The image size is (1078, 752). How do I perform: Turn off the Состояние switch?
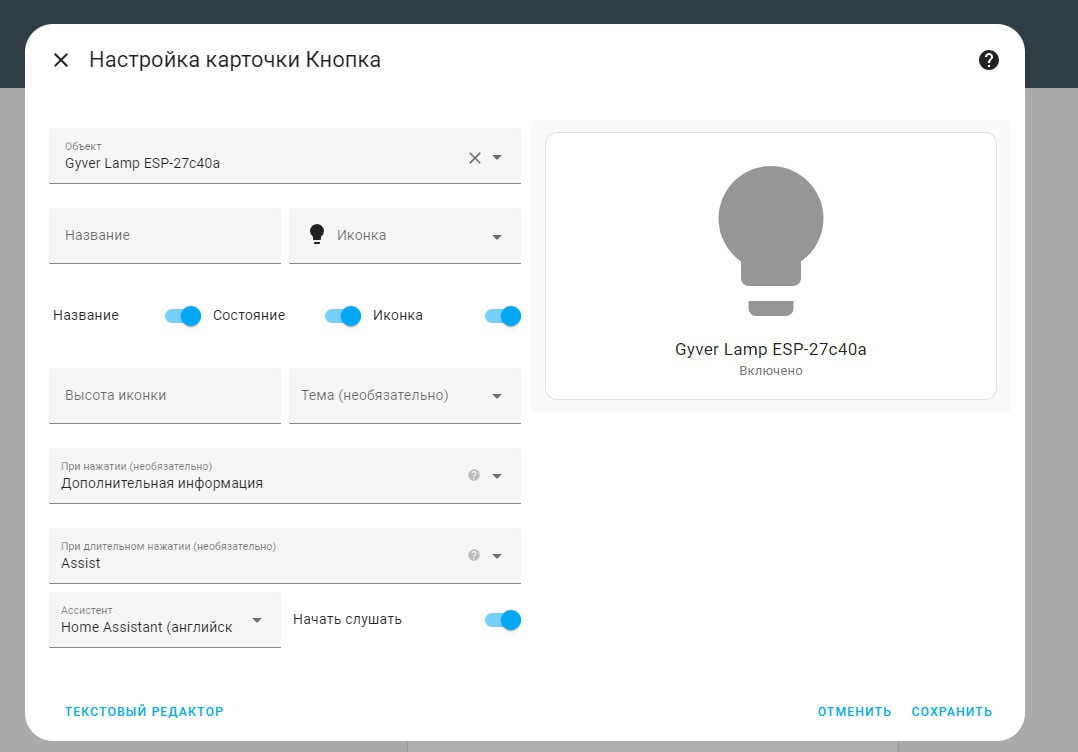343,315
